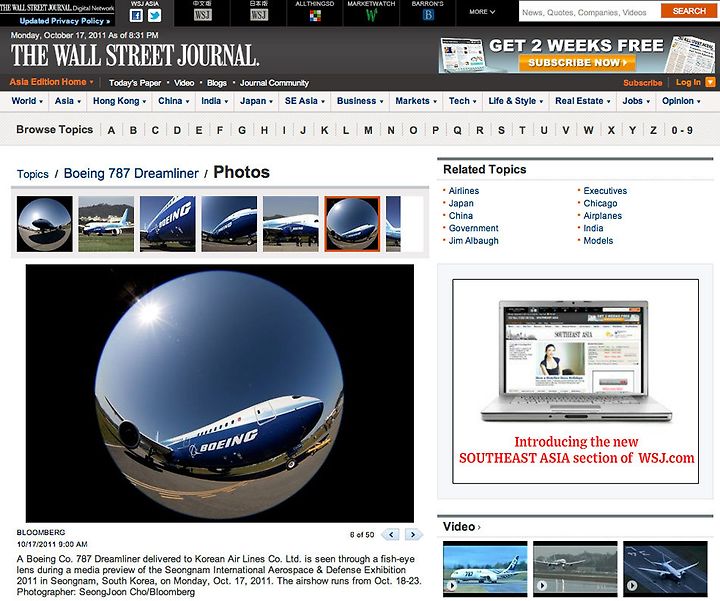Screen dimensions: 720x601
Task: Open the Models related topic
Action: pyautogui.click(x=598, y=241)
